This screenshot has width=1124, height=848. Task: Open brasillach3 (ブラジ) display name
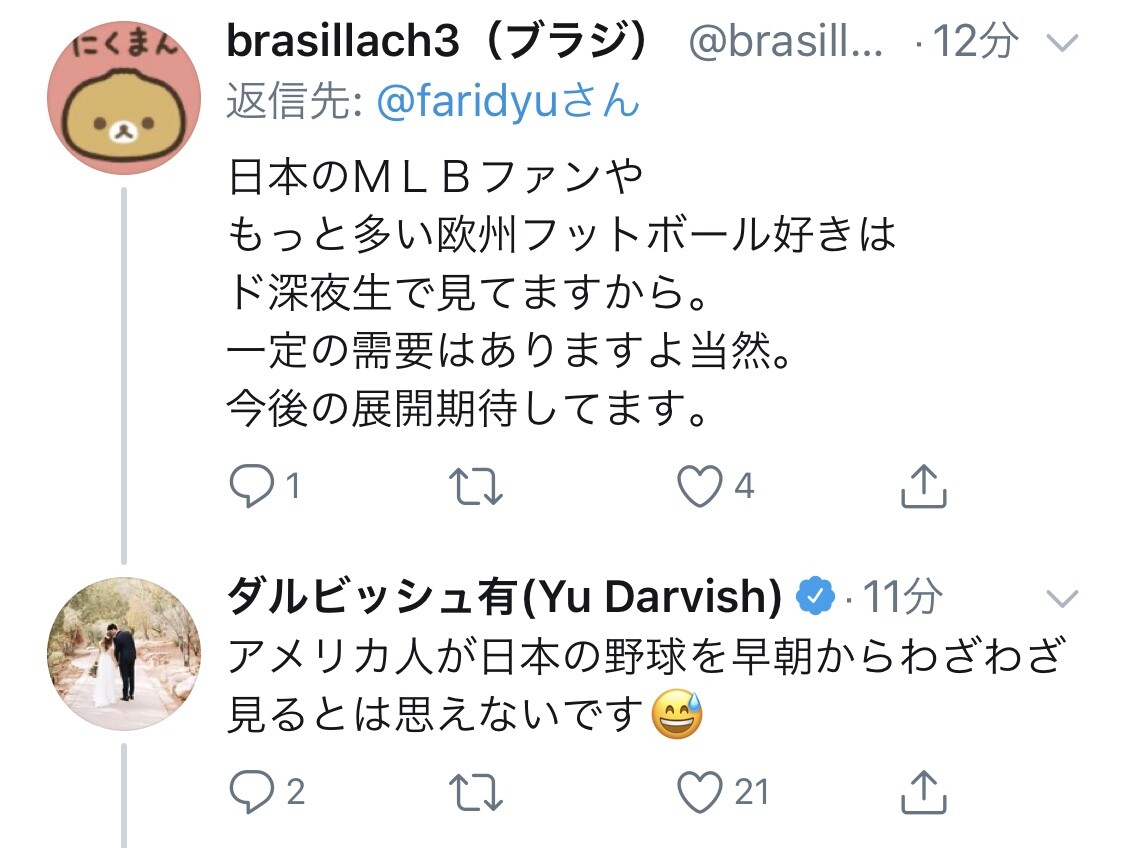coord(438,41)
